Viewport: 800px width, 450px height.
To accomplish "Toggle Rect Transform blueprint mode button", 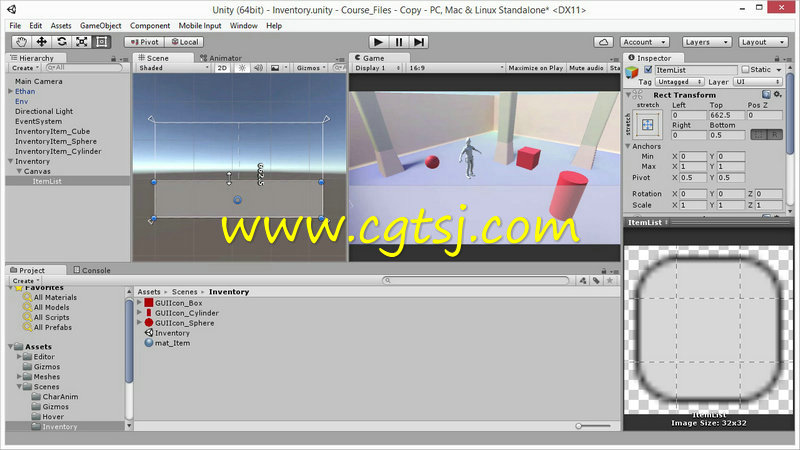I will [x=759, y=135].
